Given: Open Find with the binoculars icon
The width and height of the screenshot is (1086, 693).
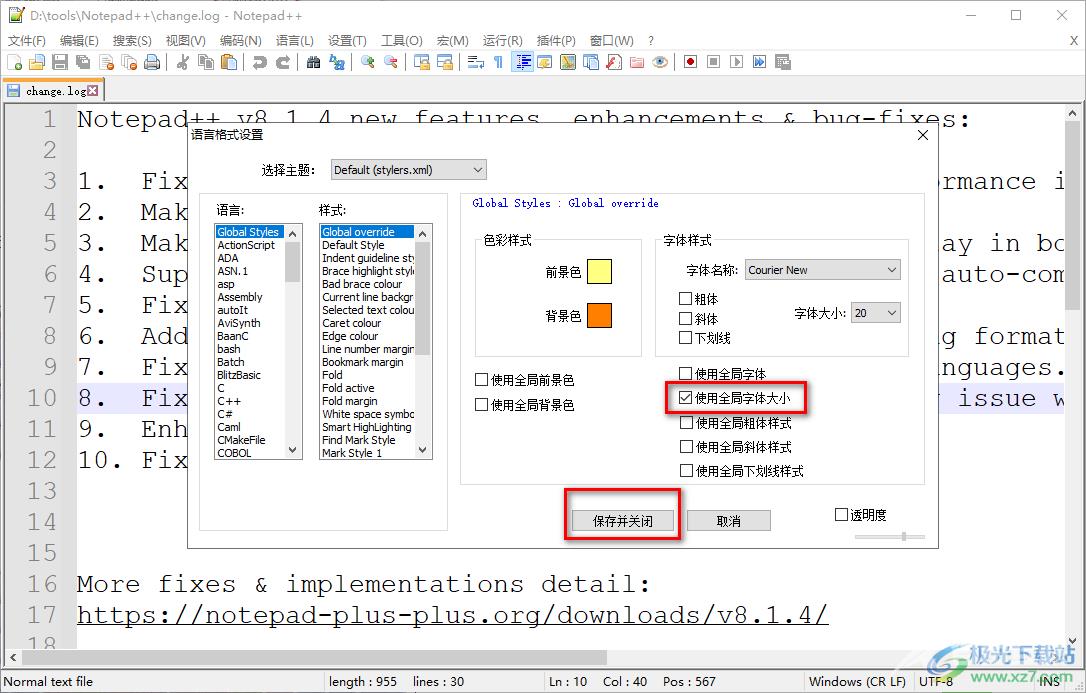Looking at the screenshot, I should coord(314,62).
